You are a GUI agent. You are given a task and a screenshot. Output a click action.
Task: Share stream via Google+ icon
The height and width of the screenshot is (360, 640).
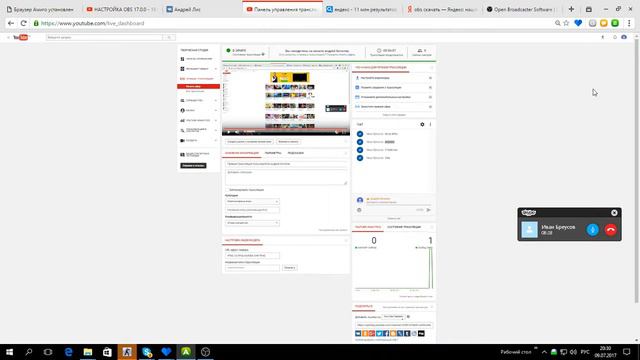tap(372, 333)
